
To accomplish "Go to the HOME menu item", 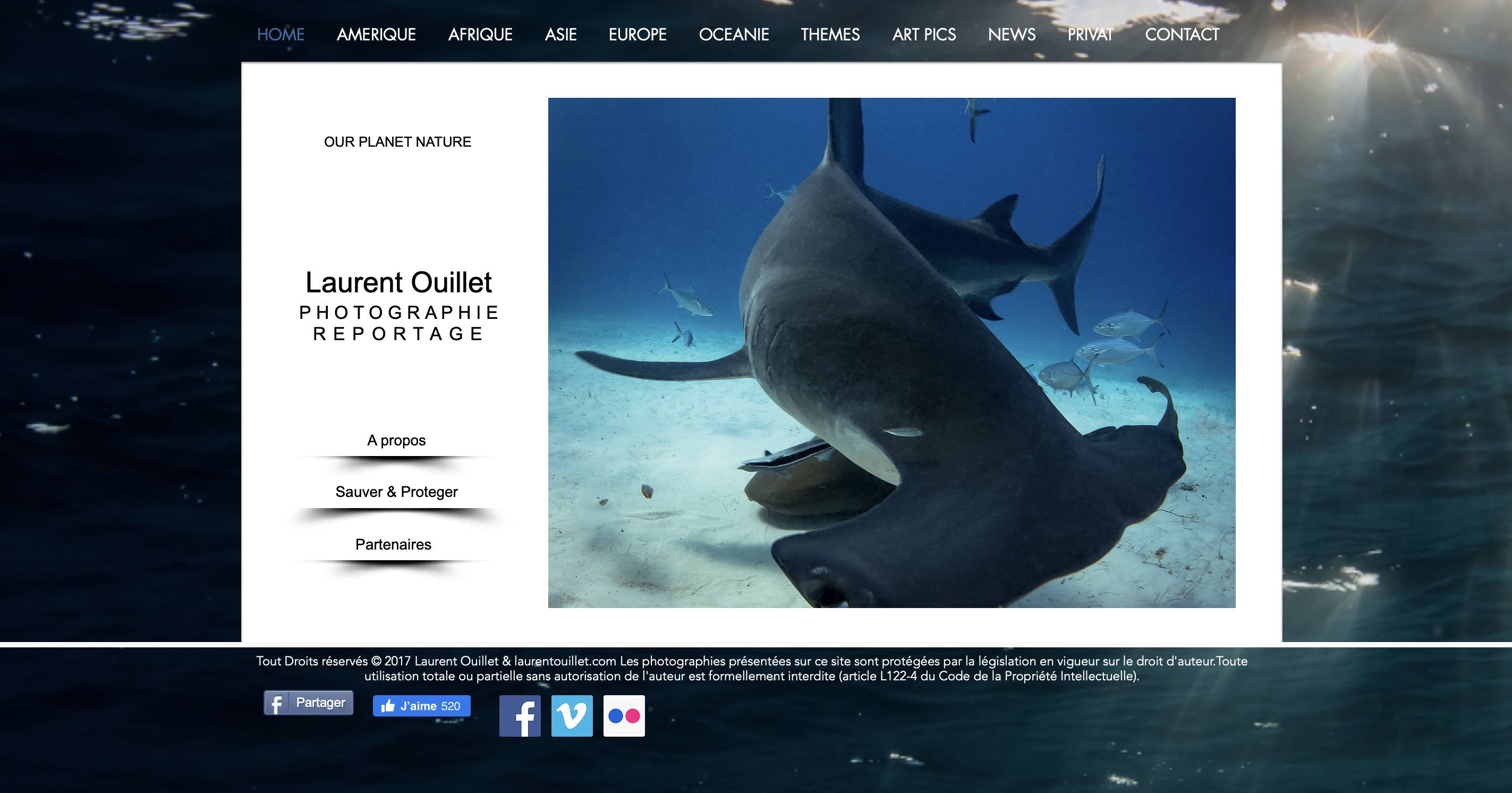I will click(x=281, y=35).
